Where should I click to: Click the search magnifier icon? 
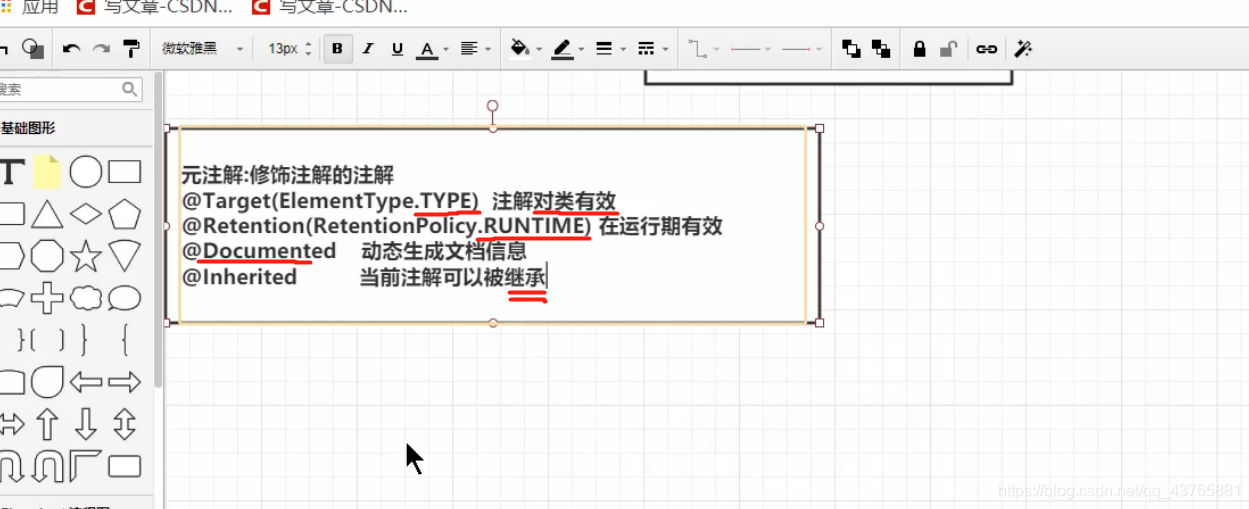130,89
